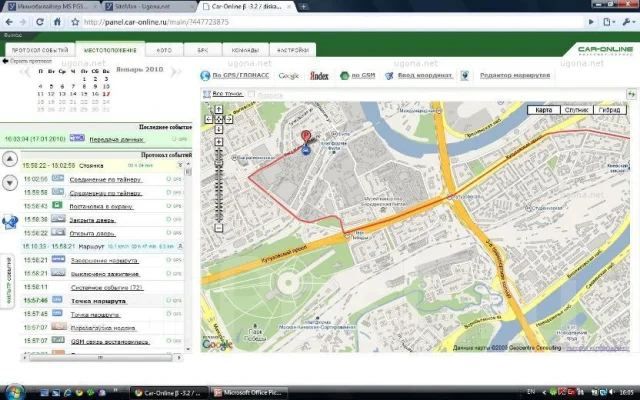Viewport: 640px width, 400px height.
Task: Click the по GSM link
Action: click(x=363, y=76)
